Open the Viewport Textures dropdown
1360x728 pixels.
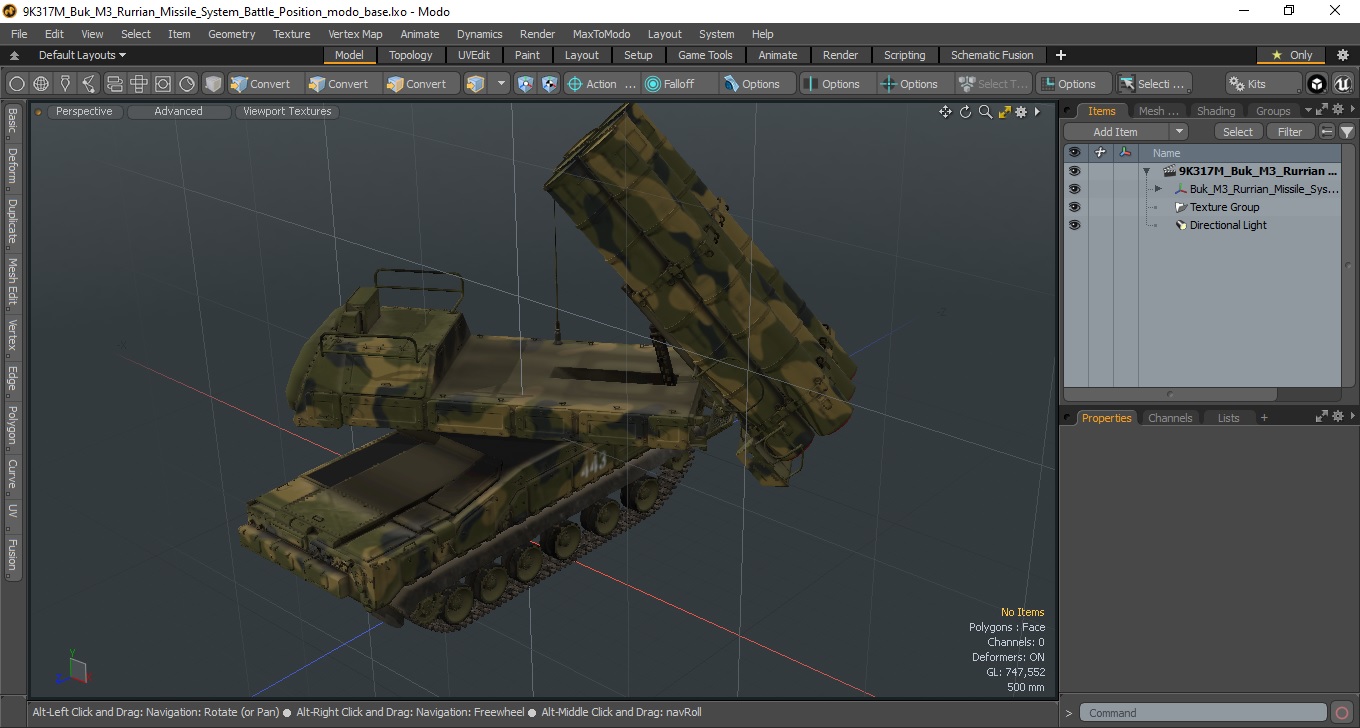[x=287, y=112]
